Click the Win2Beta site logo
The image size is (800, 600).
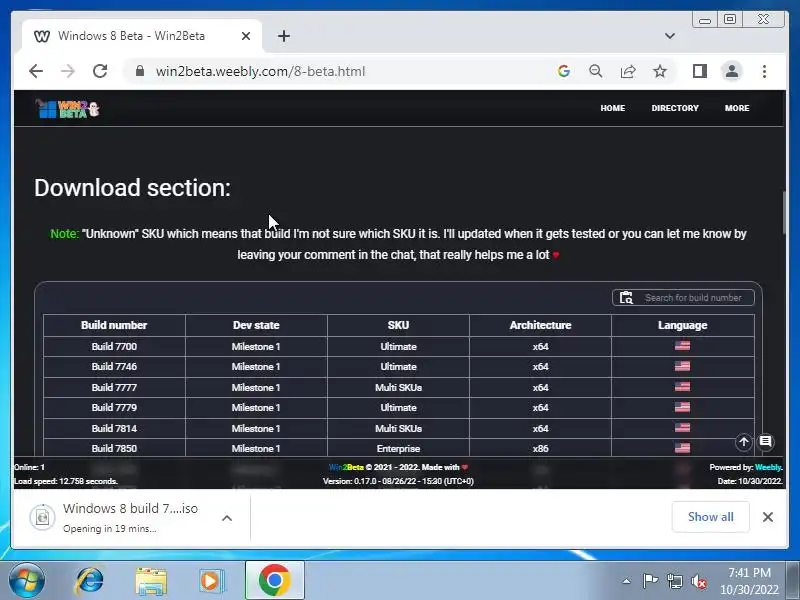click(67, 108)
